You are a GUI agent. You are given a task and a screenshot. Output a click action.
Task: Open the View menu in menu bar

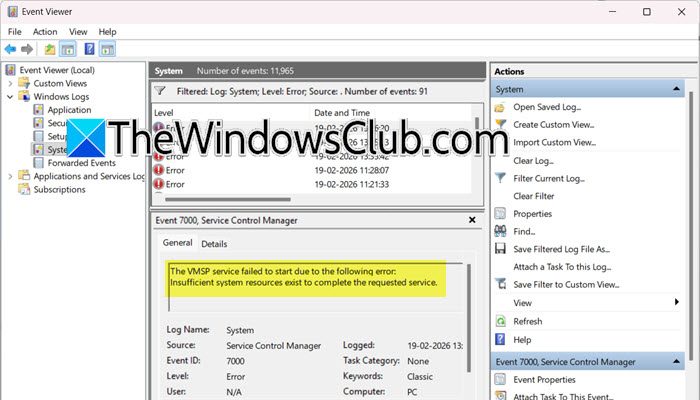click(78, 32)
